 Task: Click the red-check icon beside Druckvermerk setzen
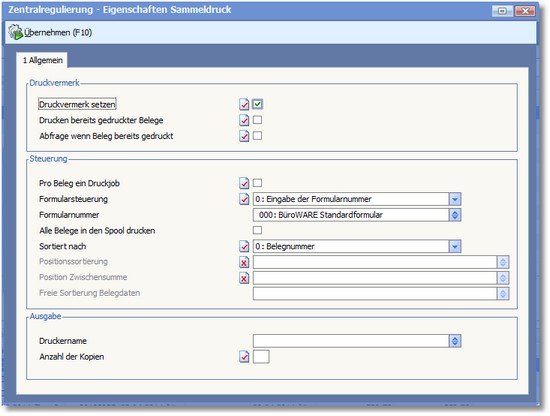(244, 104)
